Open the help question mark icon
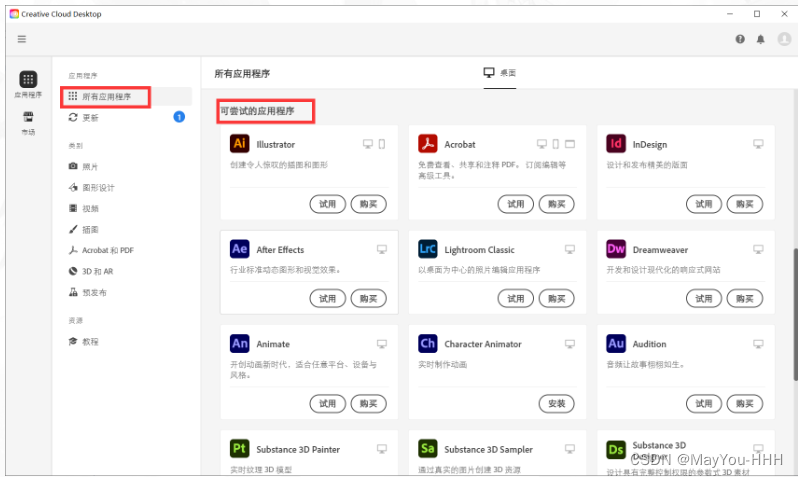This screenshot has width=798, height=477. click(740, 39)
